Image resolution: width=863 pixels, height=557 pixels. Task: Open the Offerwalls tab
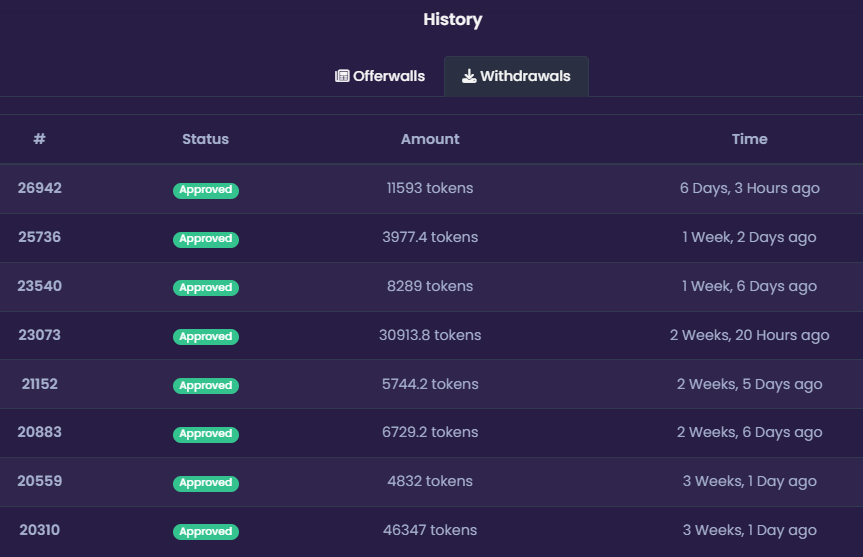(x=380, y=76)
